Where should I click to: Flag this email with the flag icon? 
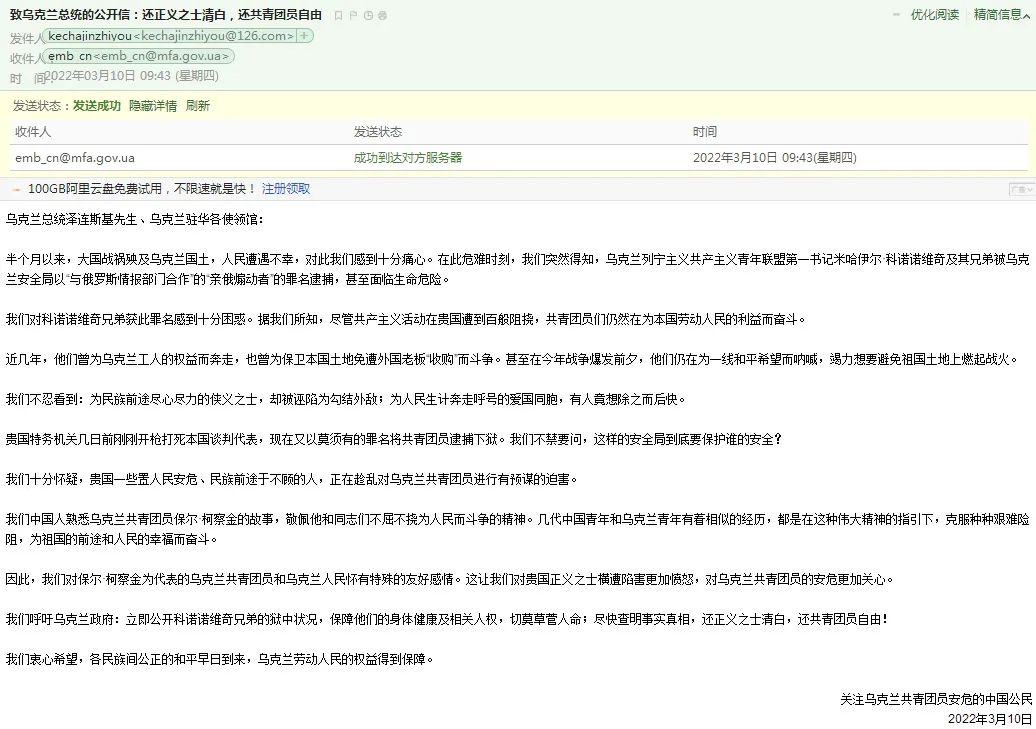tap(354, 15)
